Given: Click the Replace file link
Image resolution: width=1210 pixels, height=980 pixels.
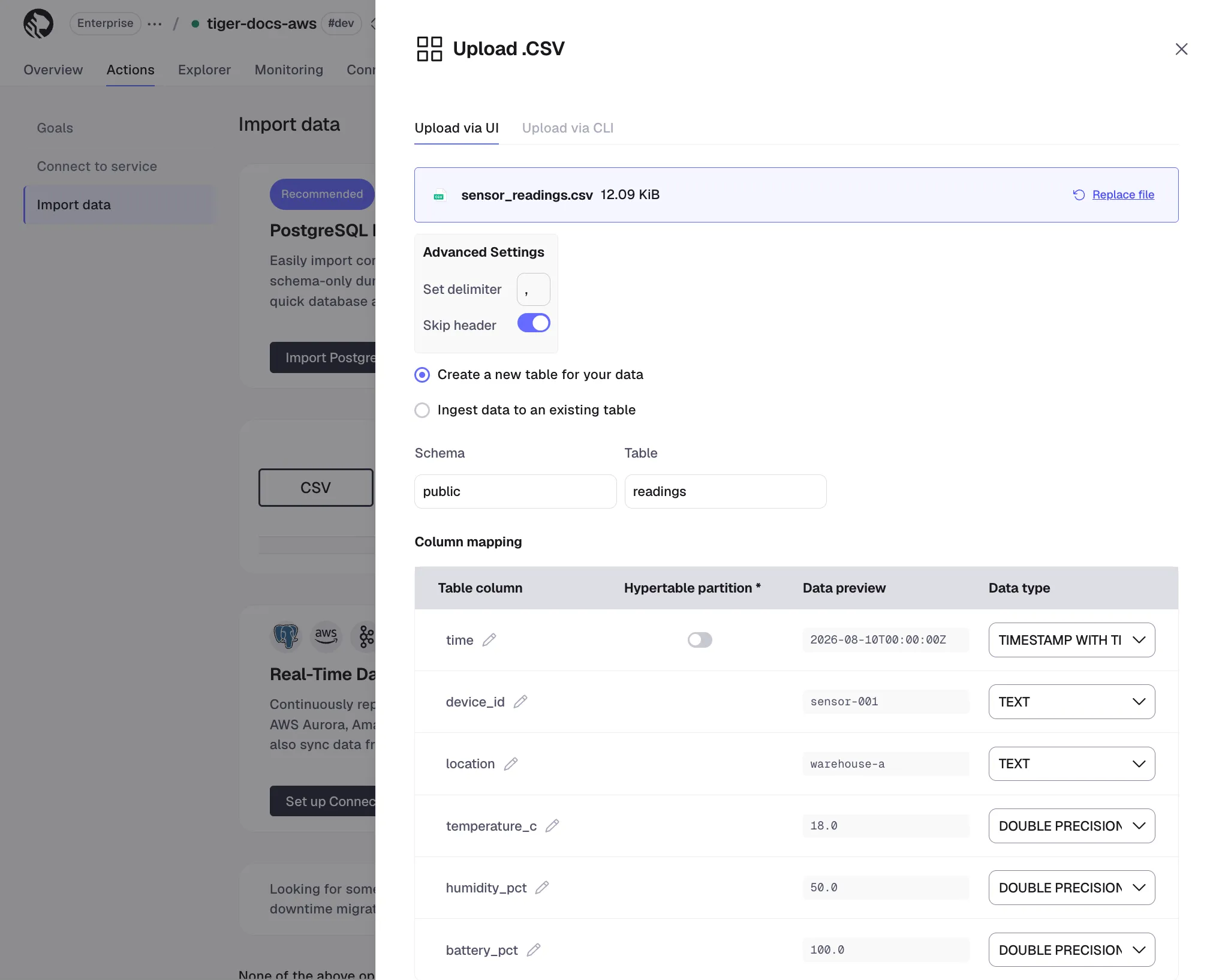Looking at the screenshot, I should coord(1123,195).
